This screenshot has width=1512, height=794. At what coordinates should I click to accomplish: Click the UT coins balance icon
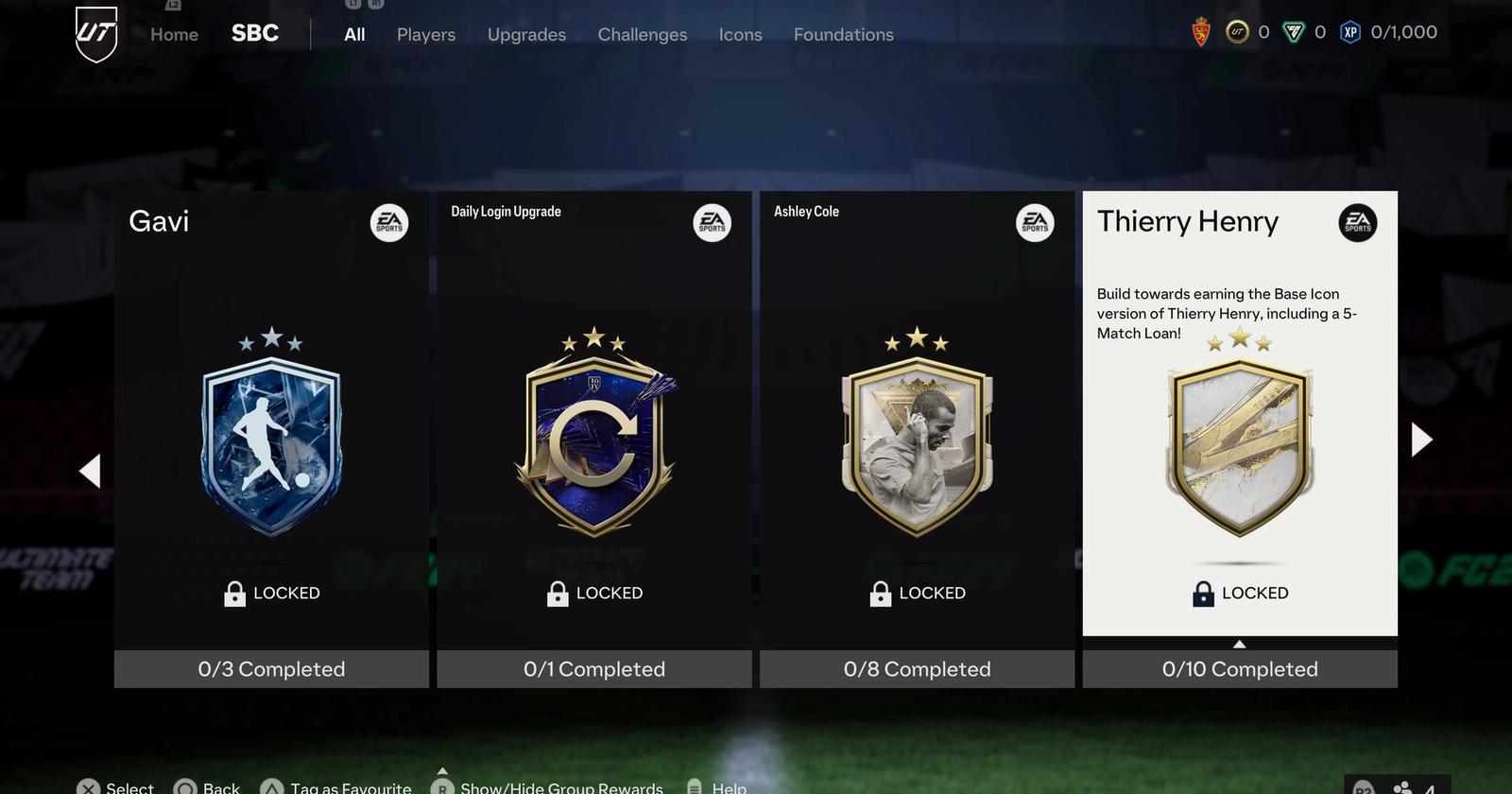[1237, 32]
